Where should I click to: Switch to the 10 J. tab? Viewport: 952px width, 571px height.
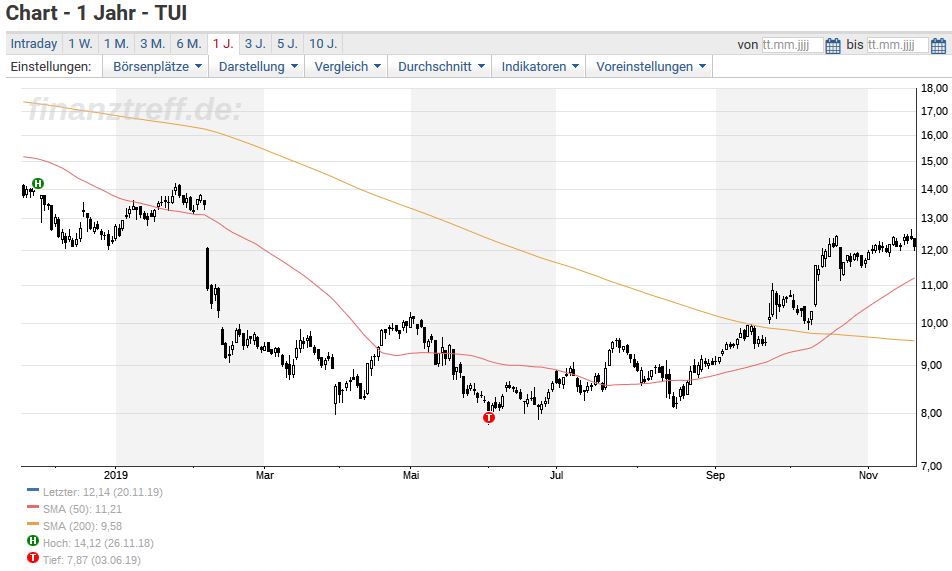point(323,44)
